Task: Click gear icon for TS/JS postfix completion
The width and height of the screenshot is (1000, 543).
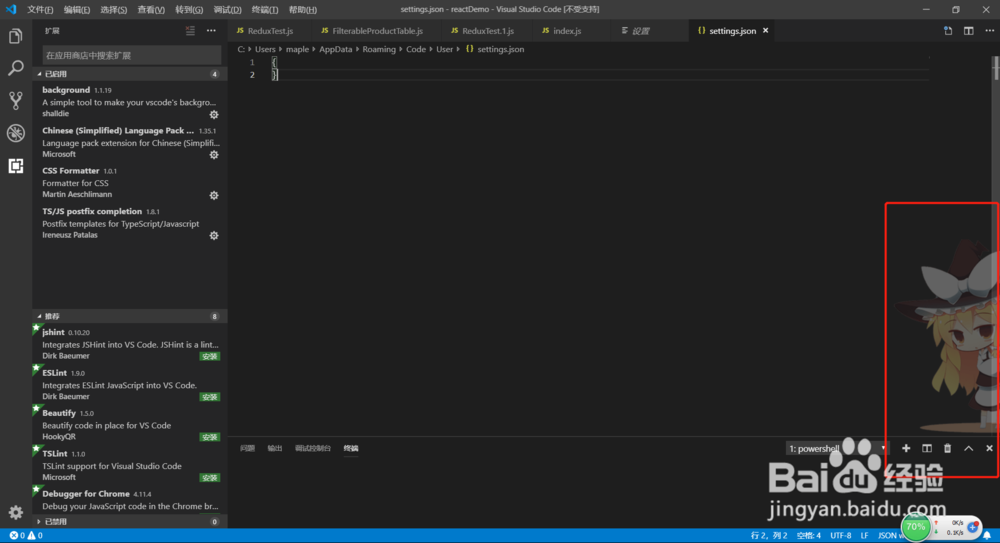Action: 214,236
